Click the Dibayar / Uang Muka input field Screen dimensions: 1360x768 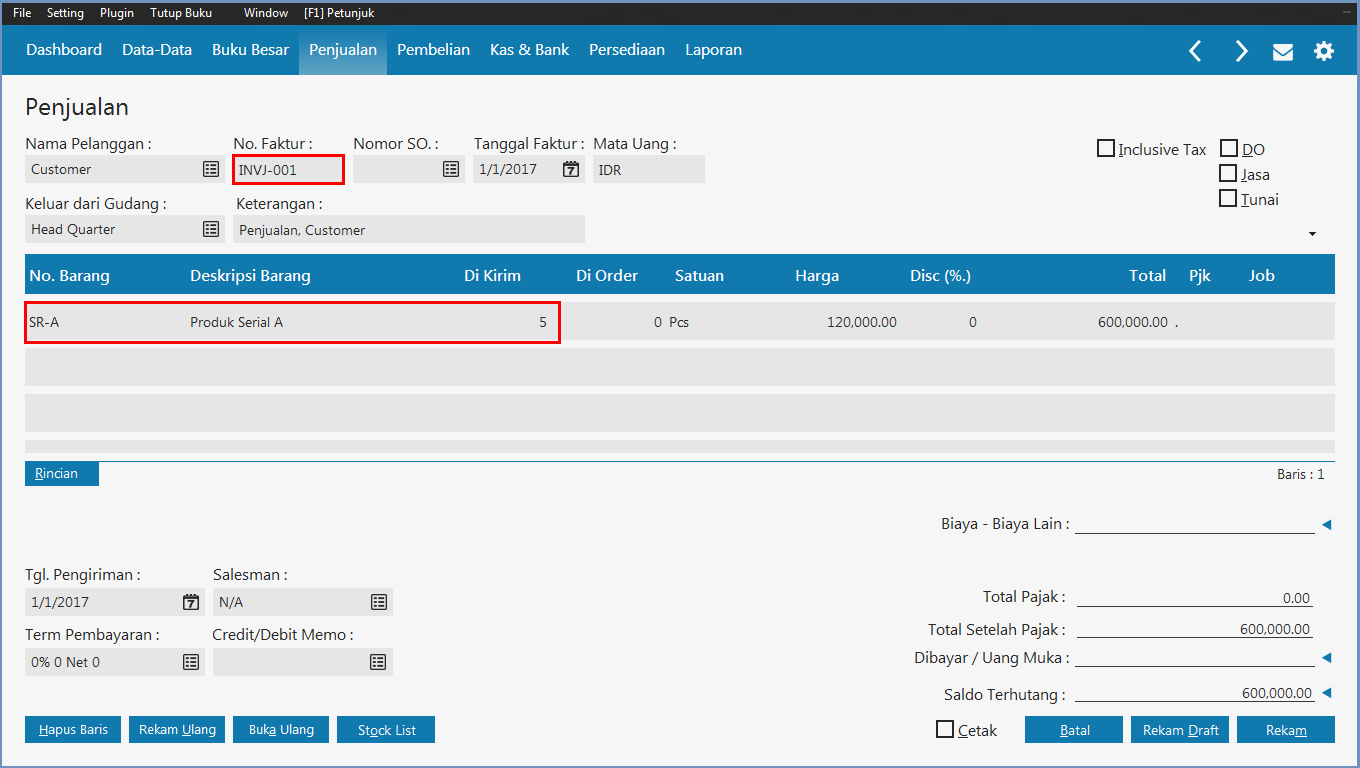click(x=1195, y=657)
